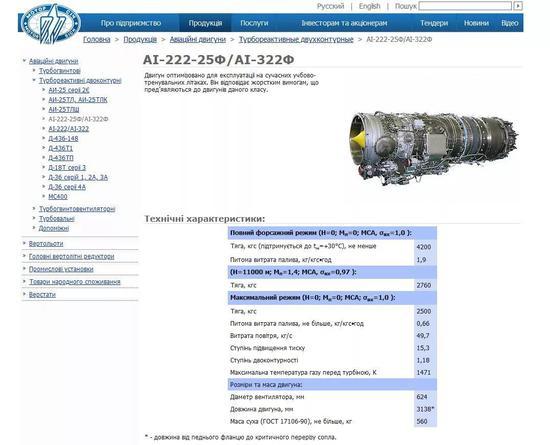Click the thrust value 2760

coord(424,285)
